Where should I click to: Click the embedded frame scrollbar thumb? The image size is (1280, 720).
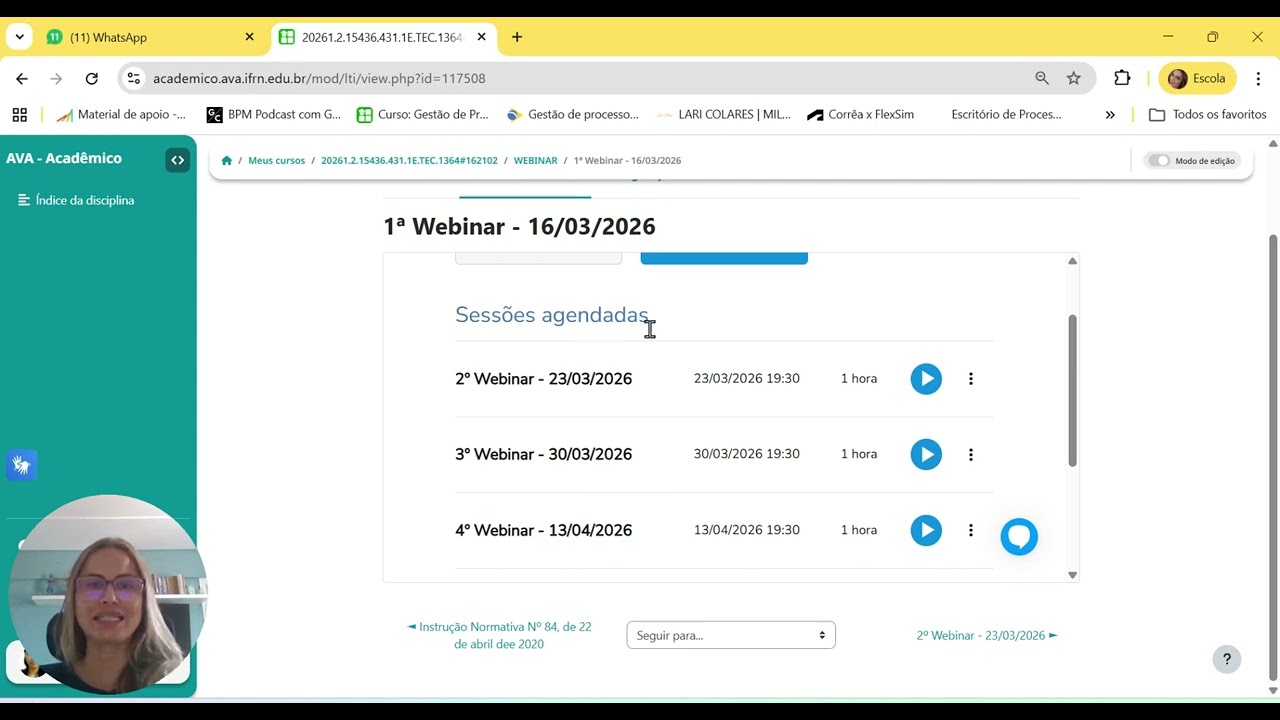[x=1072, y=390]
